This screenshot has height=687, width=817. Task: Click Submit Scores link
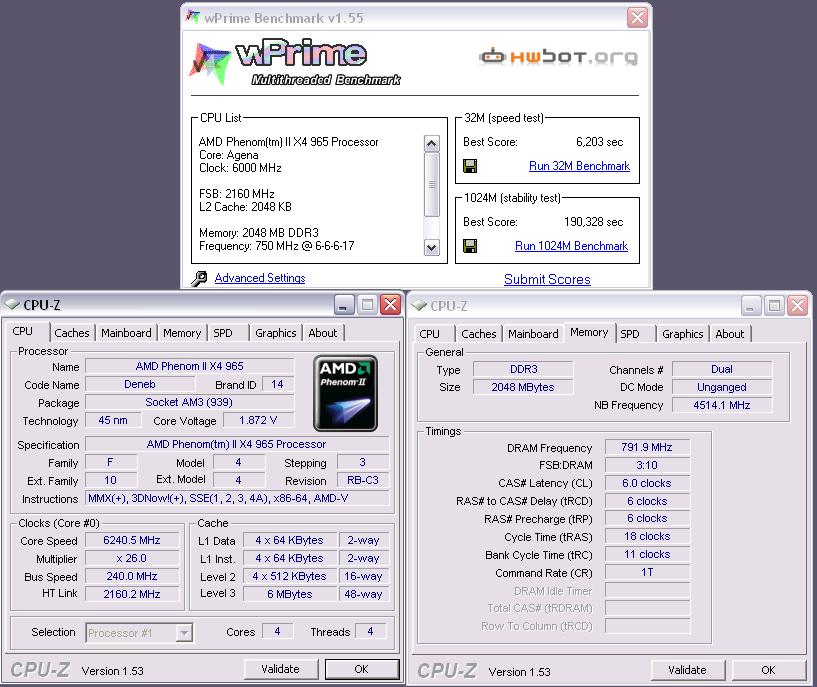[x=547, y=280]
